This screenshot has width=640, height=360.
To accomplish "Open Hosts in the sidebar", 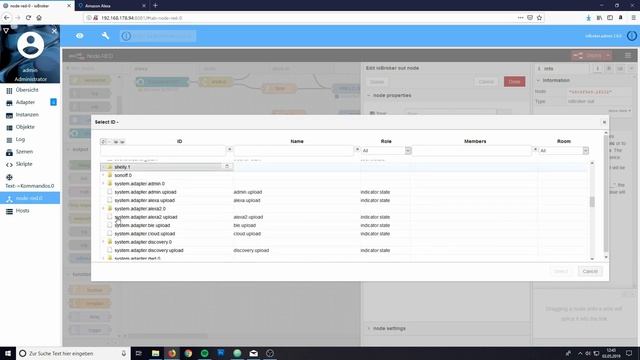I will (22, 211).
